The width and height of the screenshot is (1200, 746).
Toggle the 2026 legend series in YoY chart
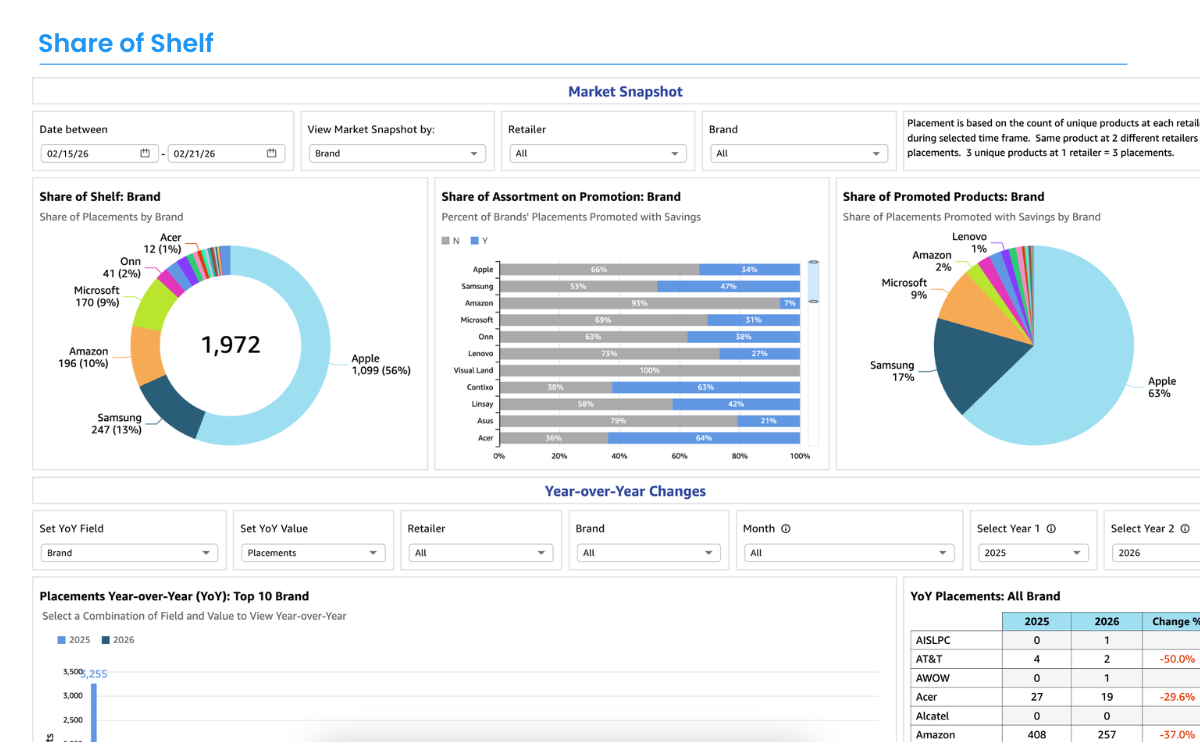(x=117, y=640)
